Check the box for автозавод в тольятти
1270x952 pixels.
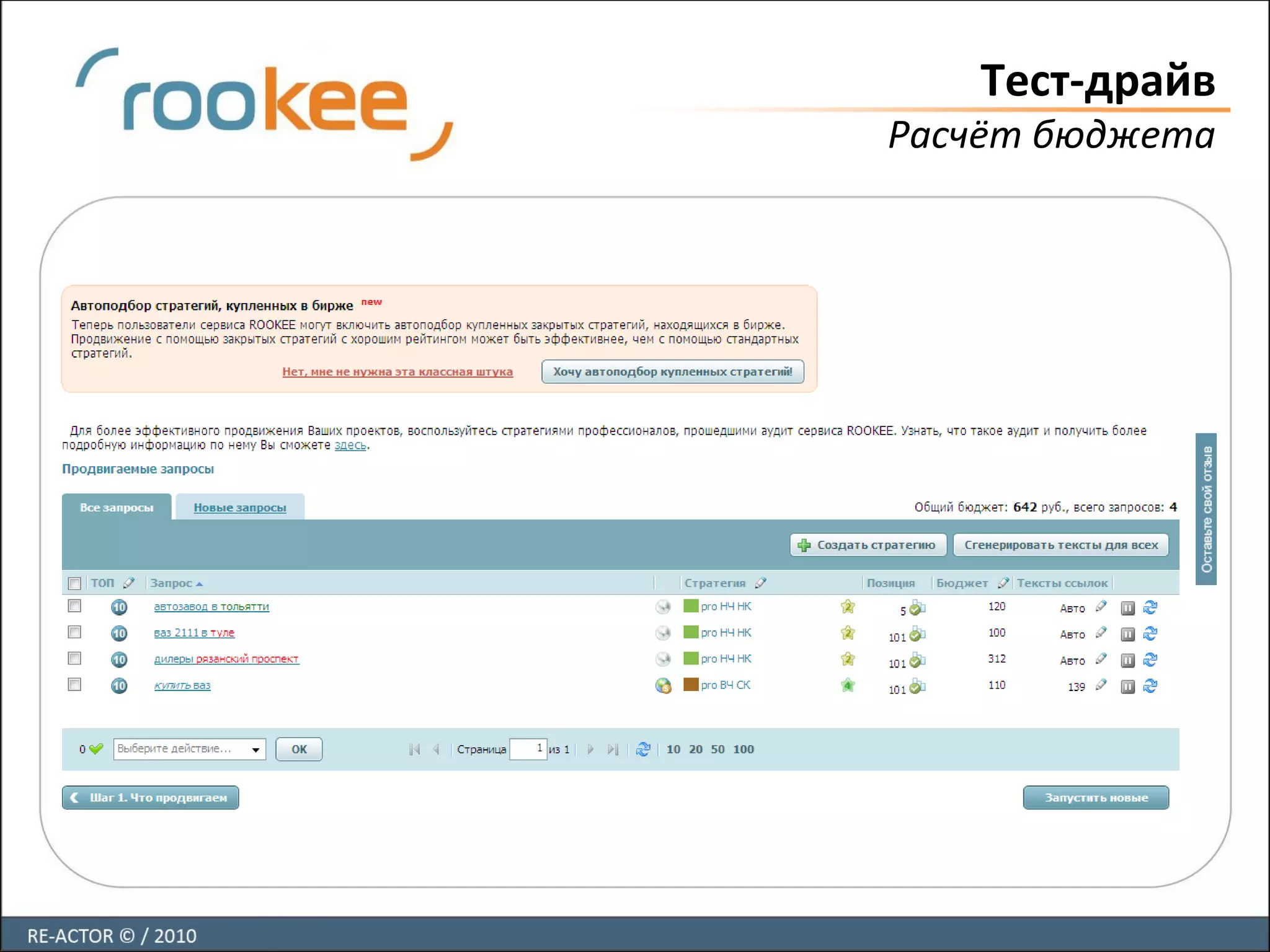click(x=74, y=606)
